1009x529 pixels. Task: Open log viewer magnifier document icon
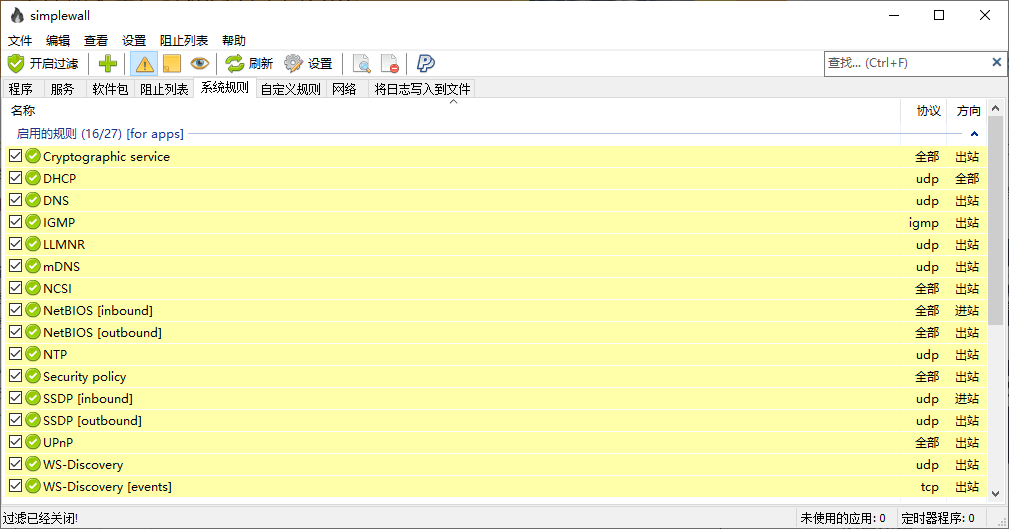click(362, 64)
